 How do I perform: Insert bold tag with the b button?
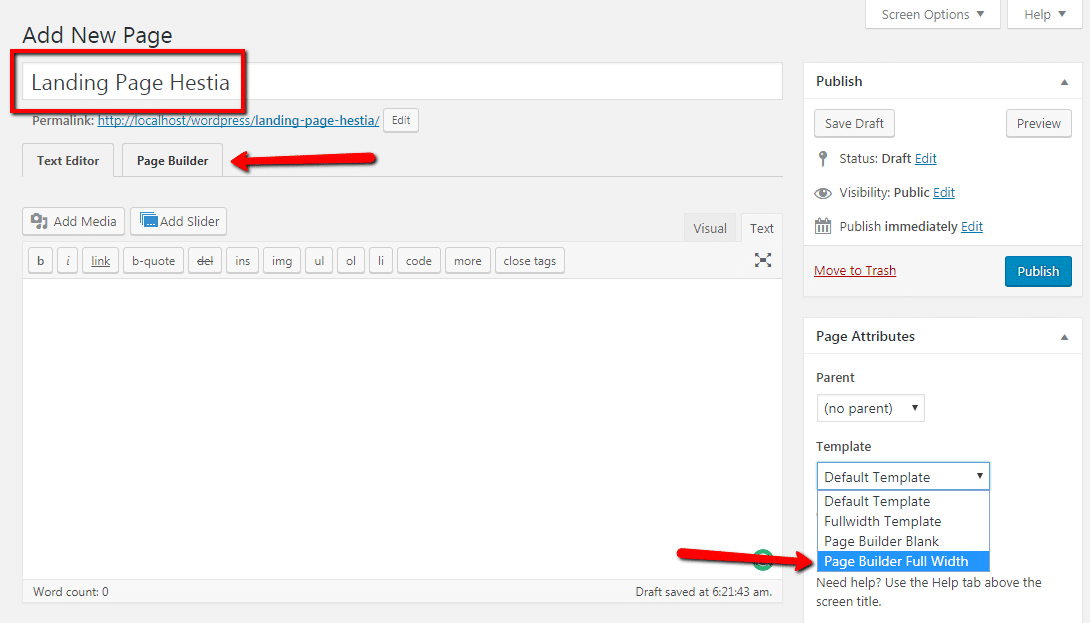[x=40, y=260]
